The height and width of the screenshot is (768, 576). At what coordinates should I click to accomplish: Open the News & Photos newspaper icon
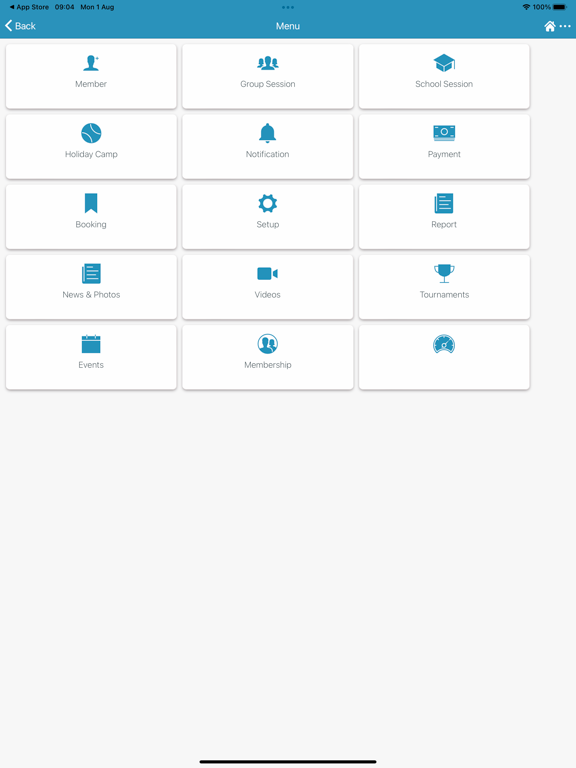click(91, 273)
